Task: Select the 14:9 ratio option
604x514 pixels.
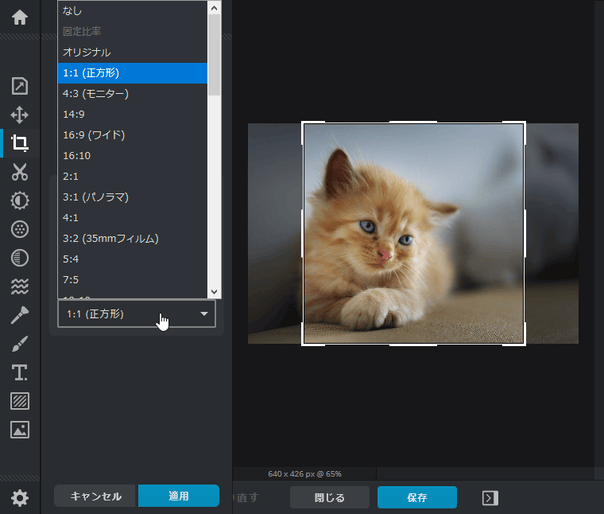Action: pyautogui.click(x=132, y=114)
